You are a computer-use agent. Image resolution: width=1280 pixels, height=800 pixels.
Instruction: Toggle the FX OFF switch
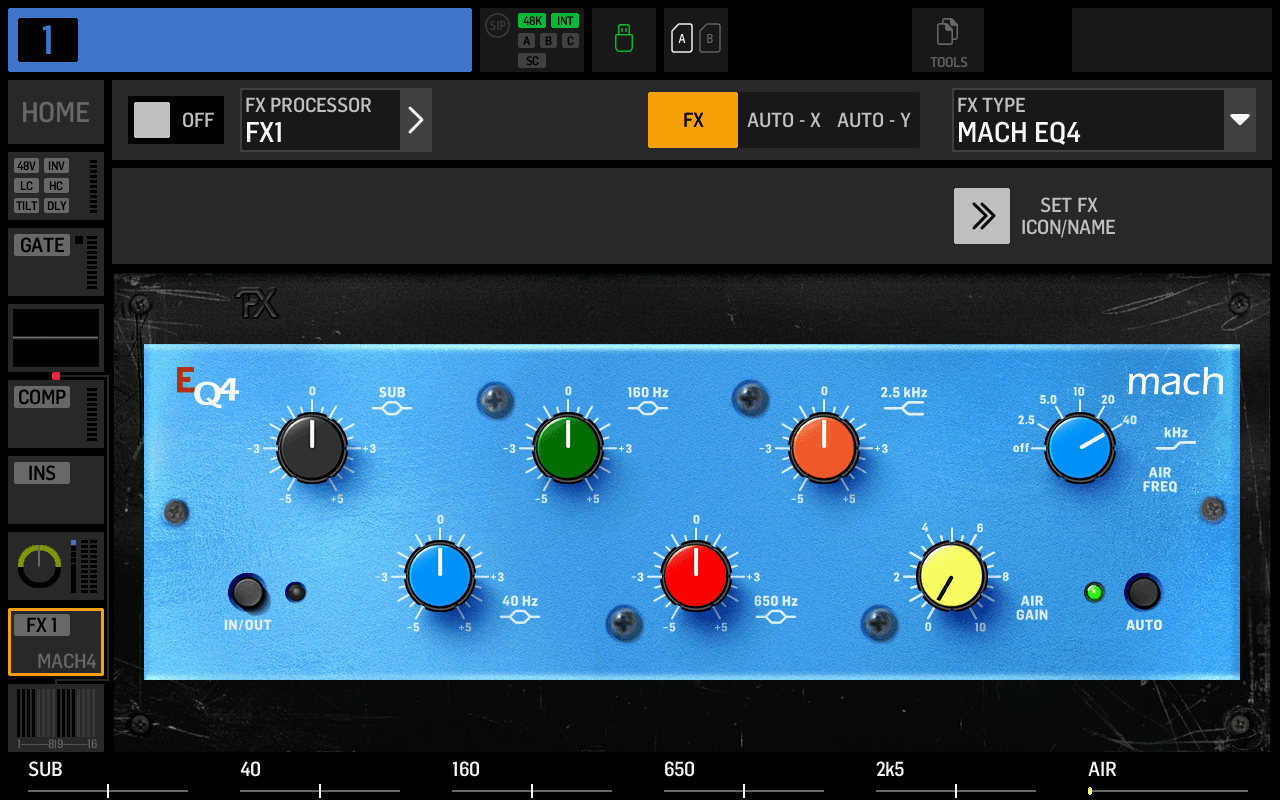(175, 120)
